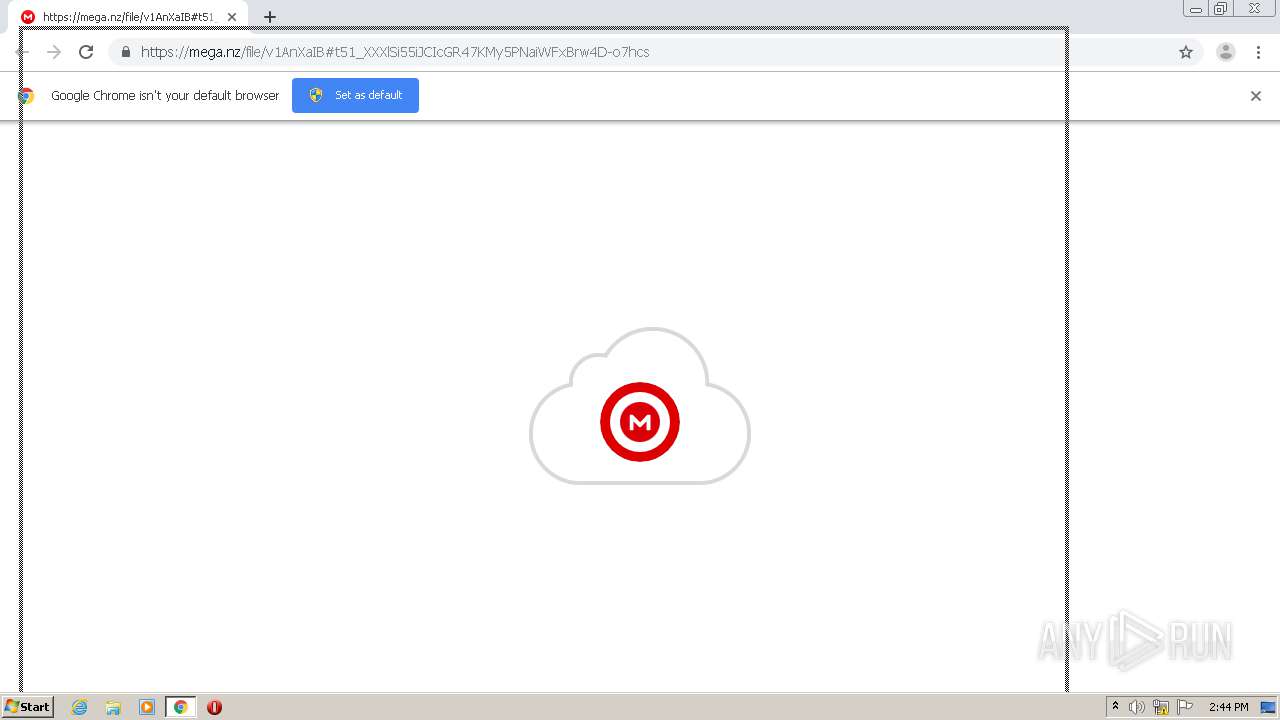The height and width of the screenshot is (720, 1280).
Task: Restore down the Chrome window
Action: coord(1221,9)
